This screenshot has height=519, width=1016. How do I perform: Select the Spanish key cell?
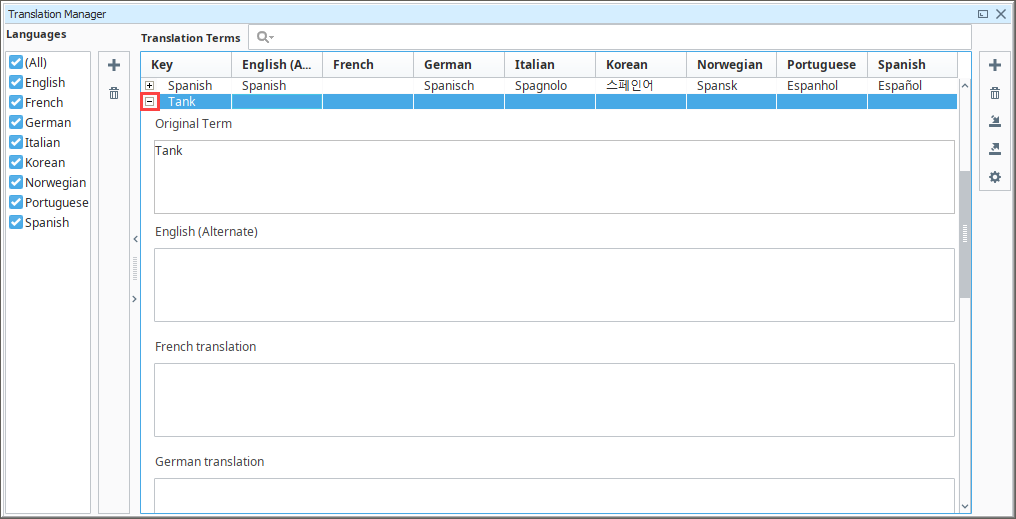[190, 86]
